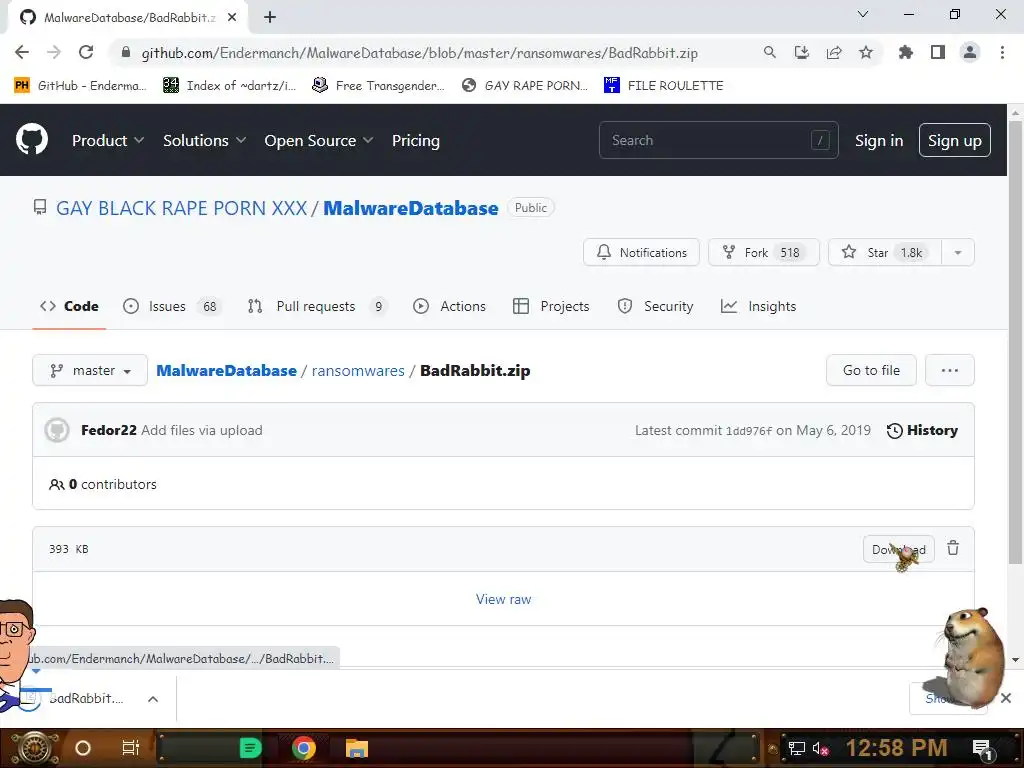Click the muted volume tray icon
Screen dimensions: 1024x768
[x=821, y=748]
